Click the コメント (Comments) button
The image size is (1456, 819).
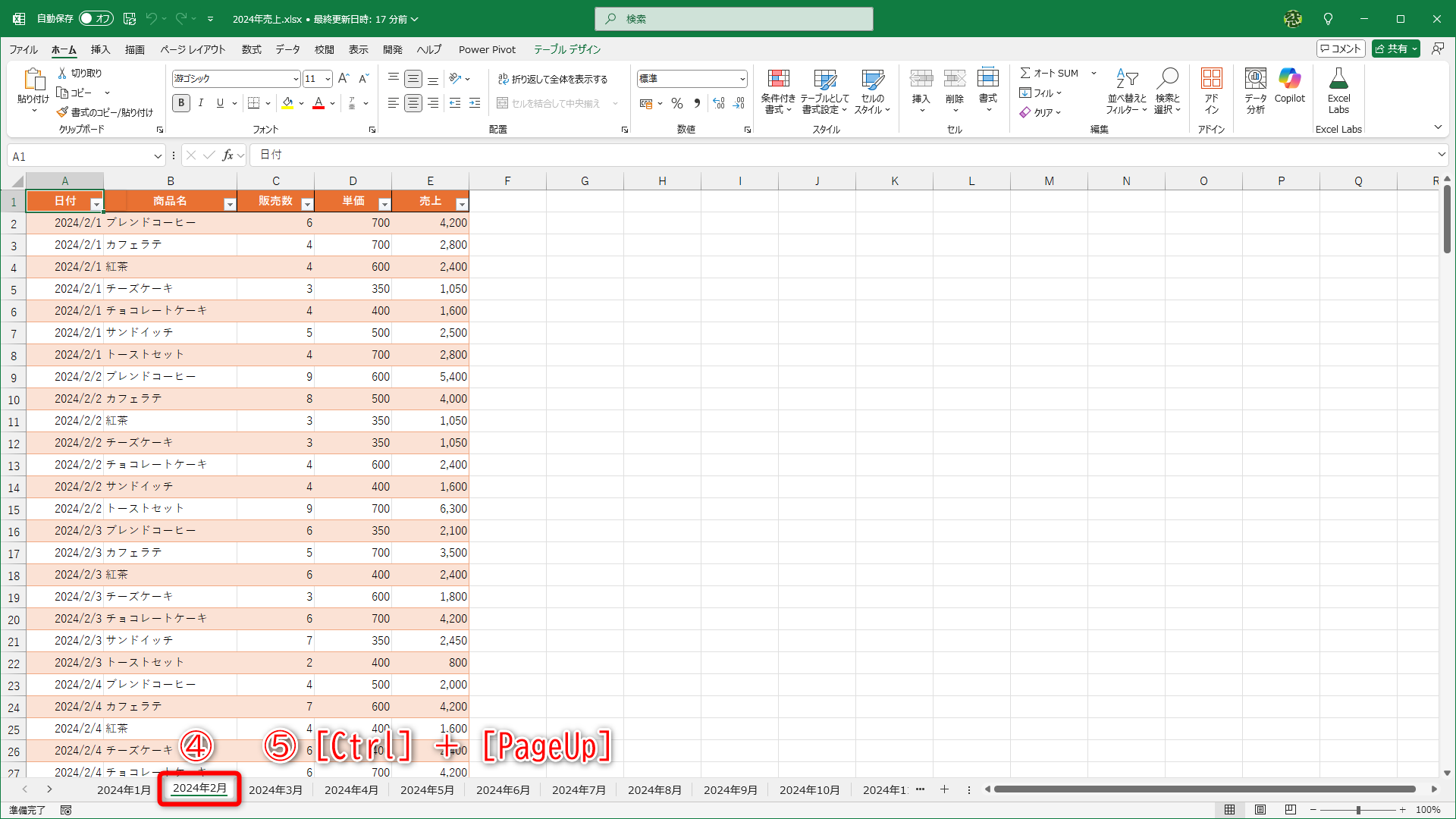(1340, 48)
